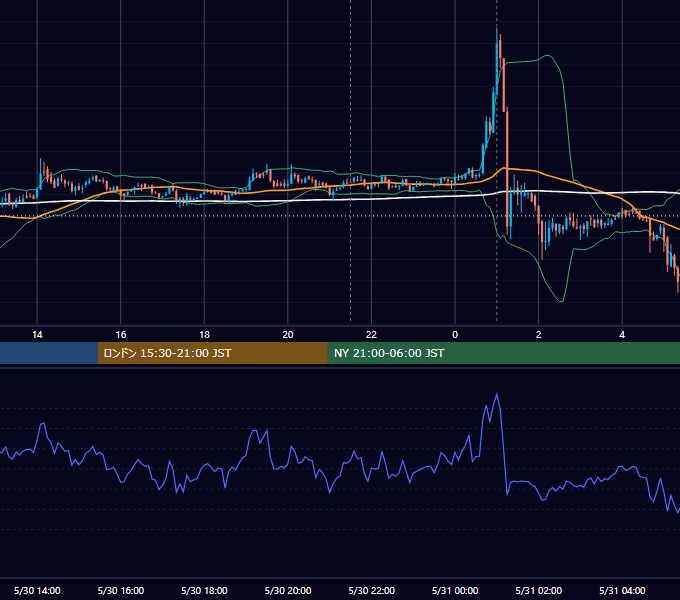Click the 20 hour label on upper axis
Viewport: 680px width, 600px height.
[x=288, y=335]
